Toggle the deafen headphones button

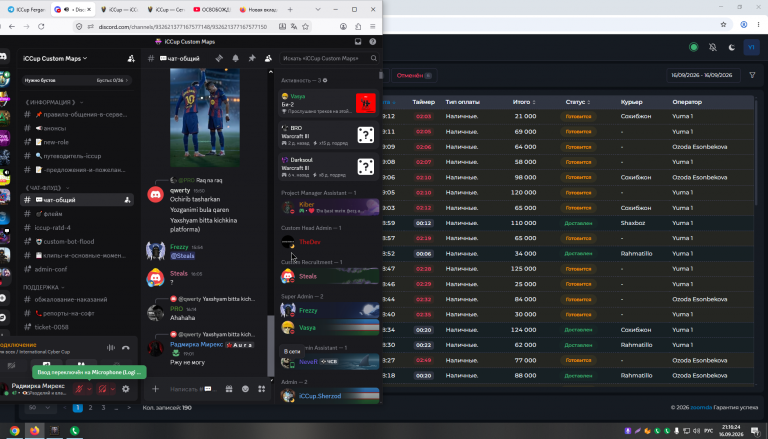[102, 389]
